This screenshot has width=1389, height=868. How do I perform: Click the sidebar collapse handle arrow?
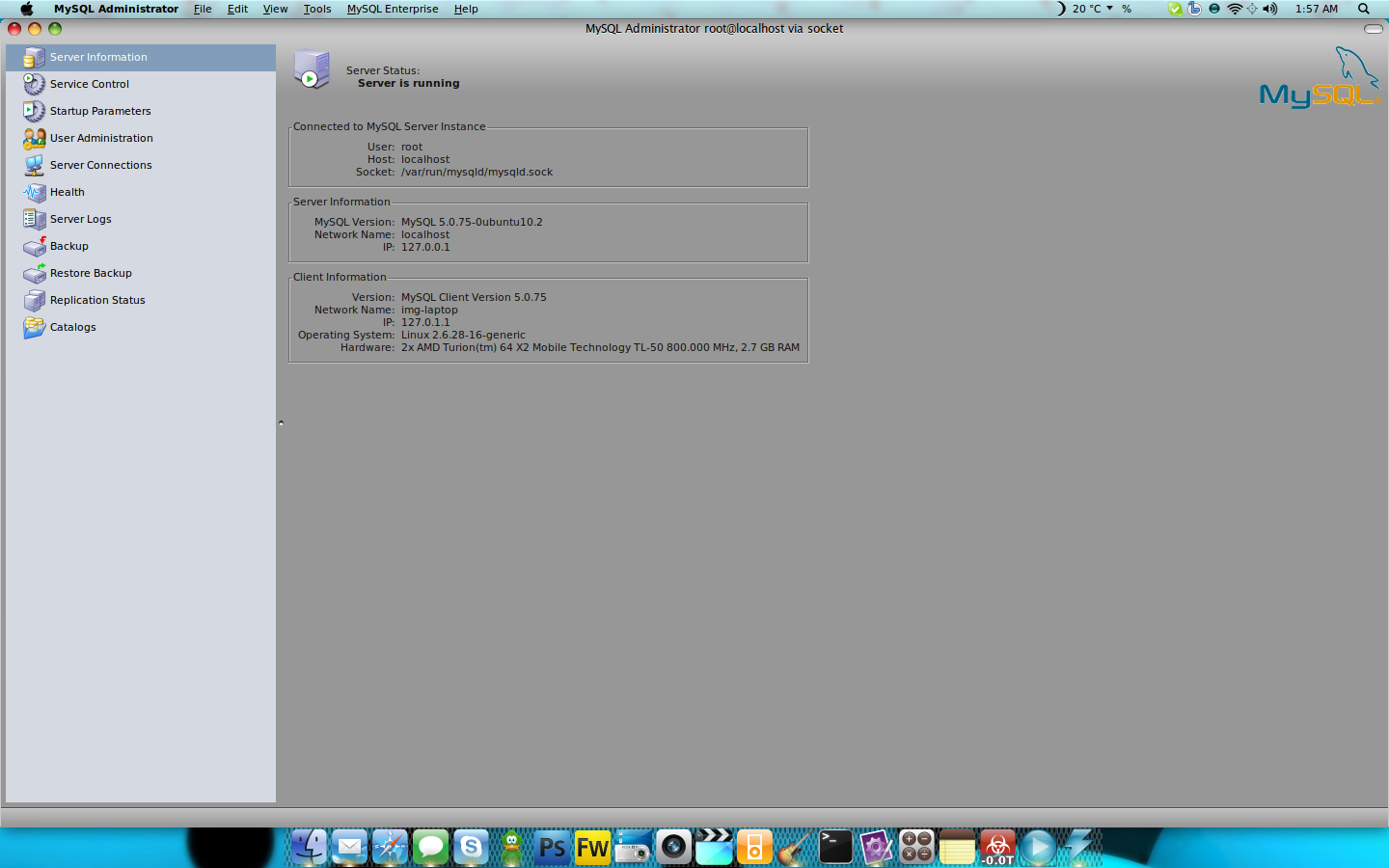point(281,422)
